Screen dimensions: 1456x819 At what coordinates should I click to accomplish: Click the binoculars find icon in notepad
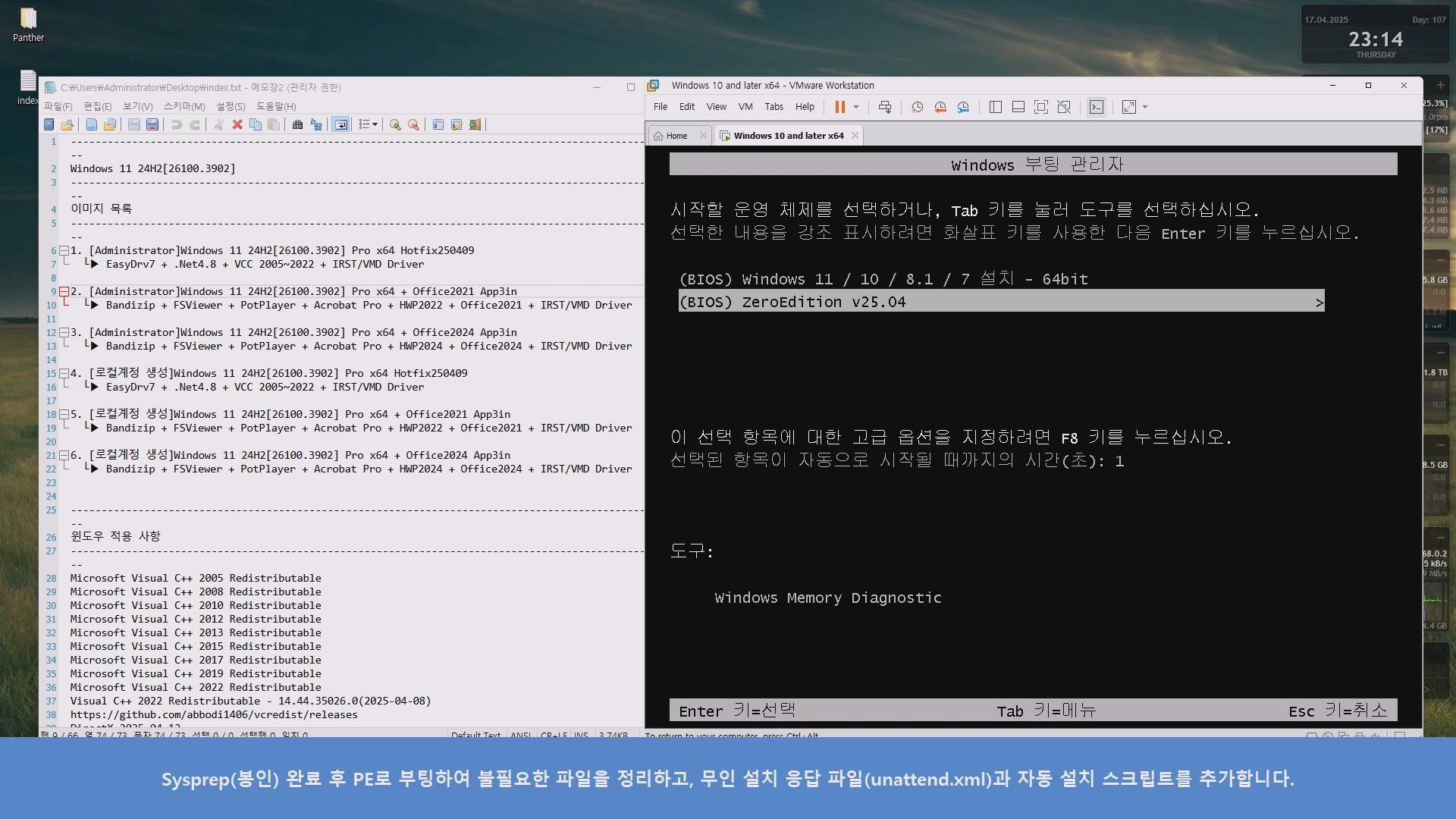tap(297, 124)
